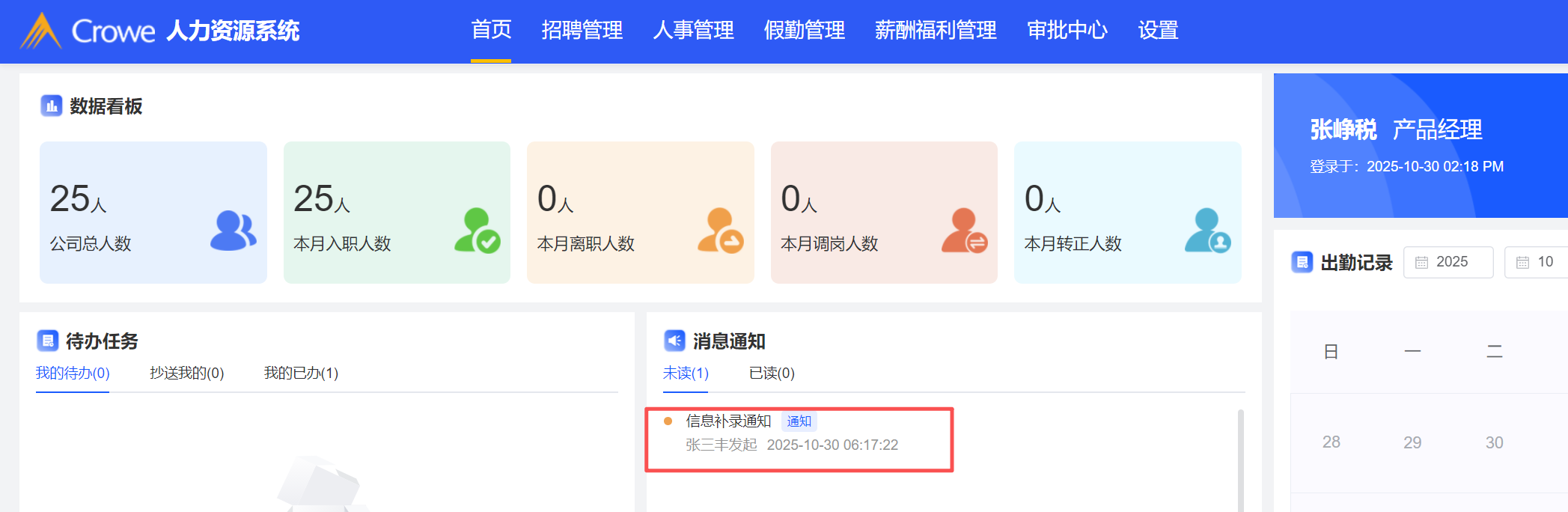1568x512 pixels.
Task: Open the month picker showing 10
Action: (1536, 262)
